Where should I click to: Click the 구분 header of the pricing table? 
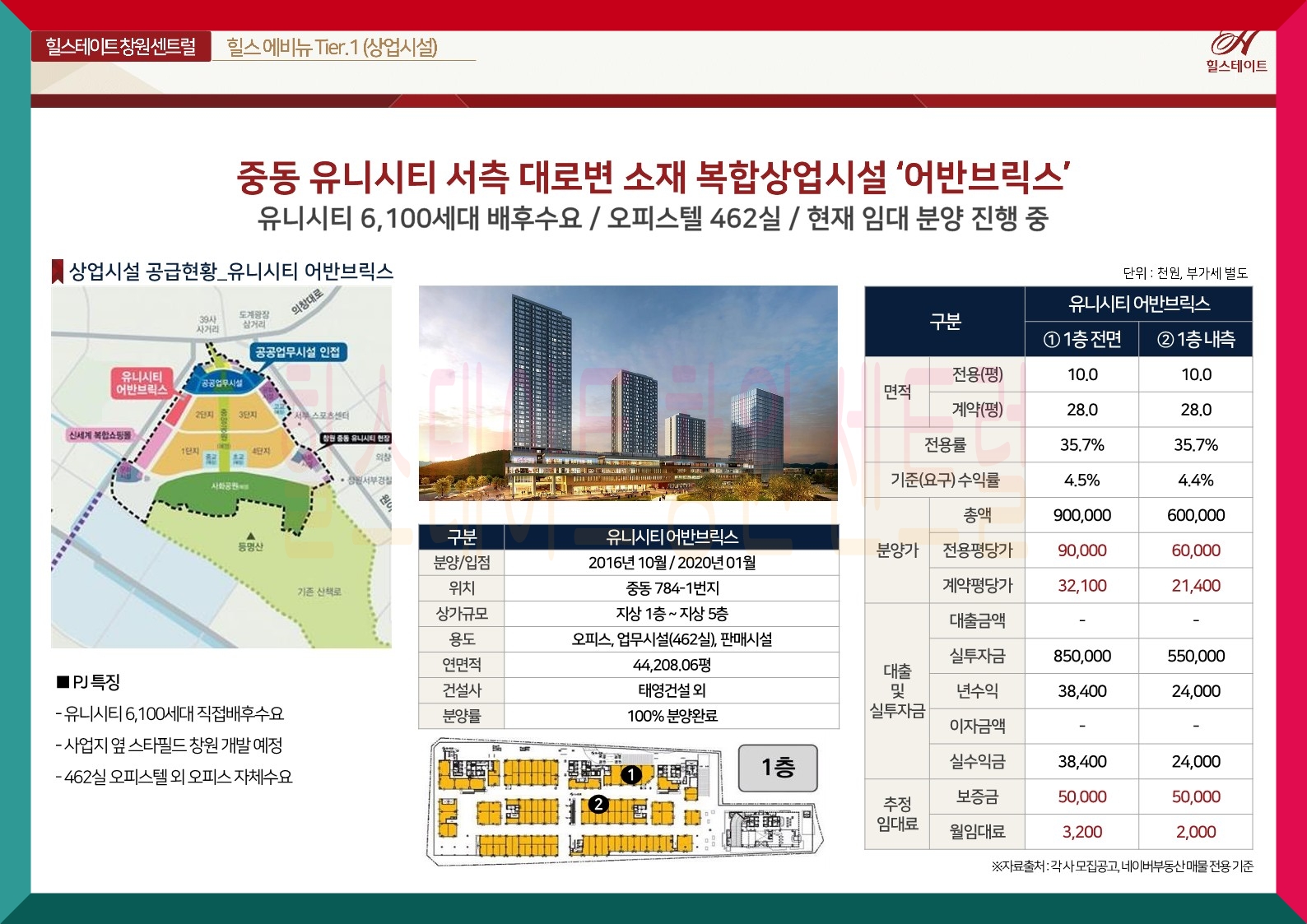click(945, 322)
